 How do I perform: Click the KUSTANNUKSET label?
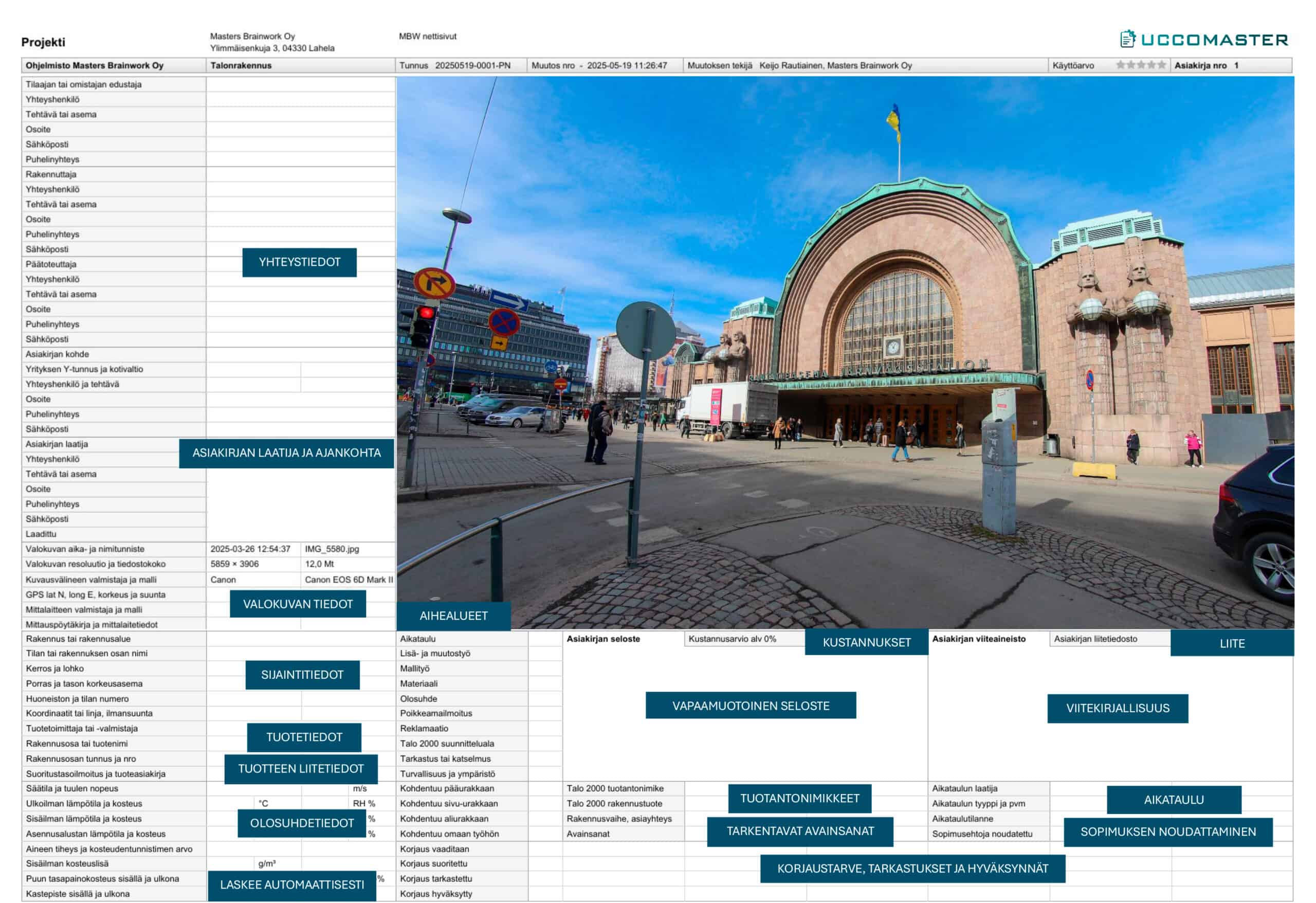[x=866, y=642]
